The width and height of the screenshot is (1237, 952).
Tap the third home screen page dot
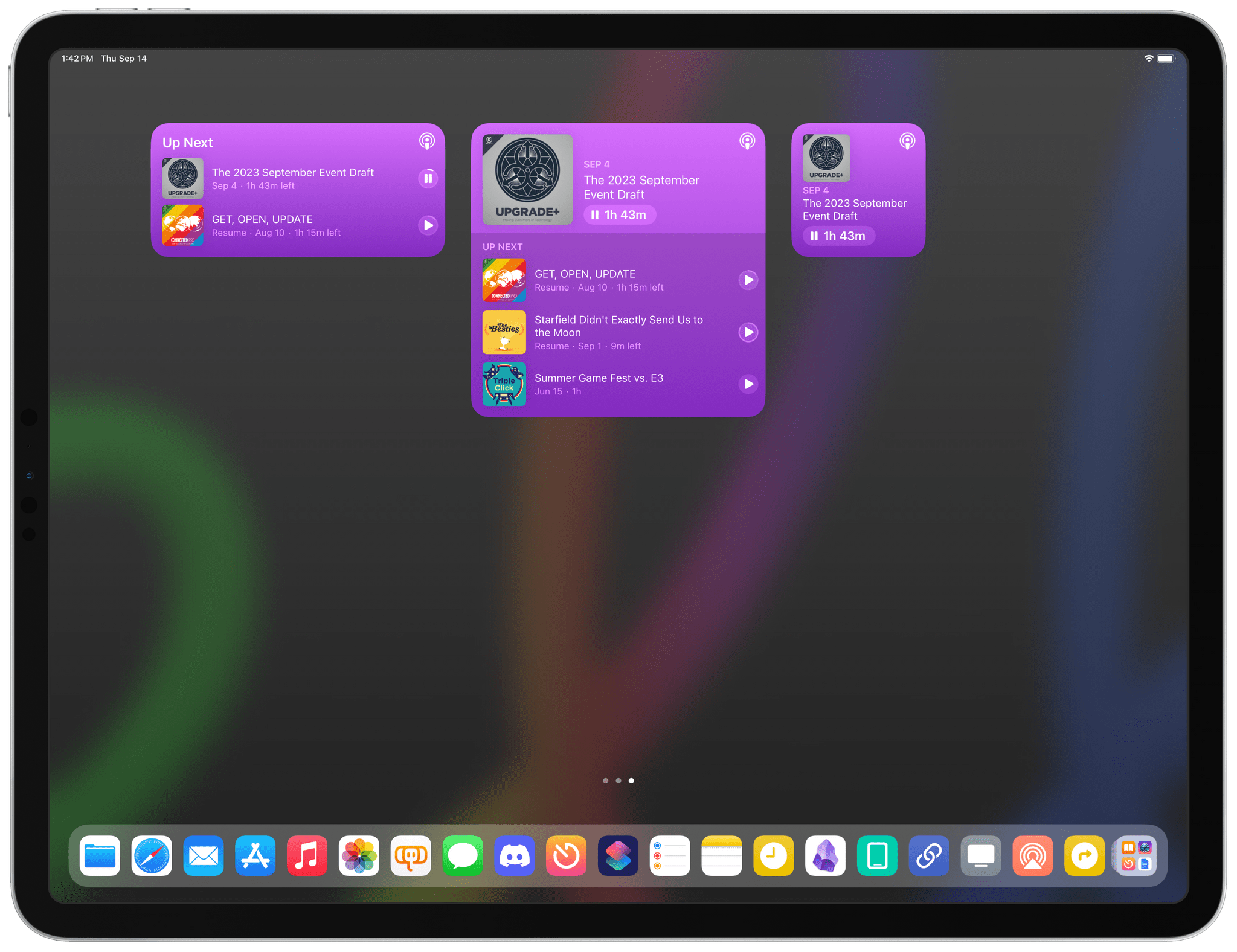(x=631, y=780)
